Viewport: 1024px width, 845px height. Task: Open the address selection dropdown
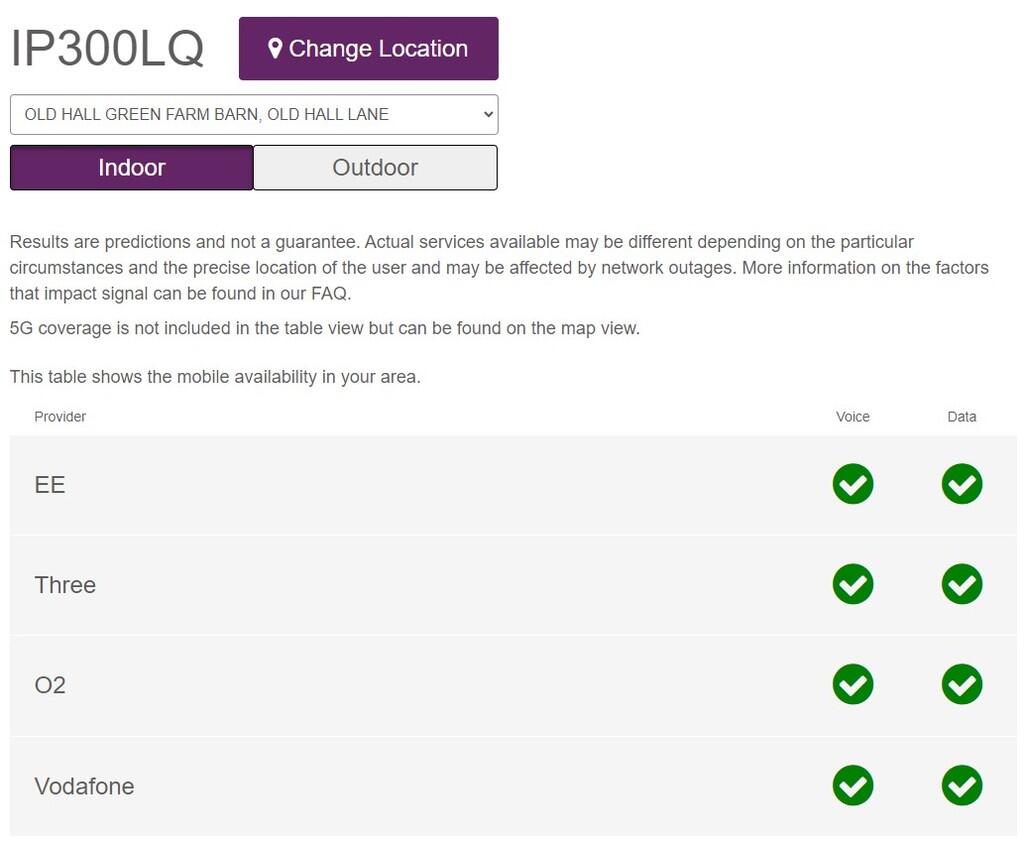[x=254, y=114]
